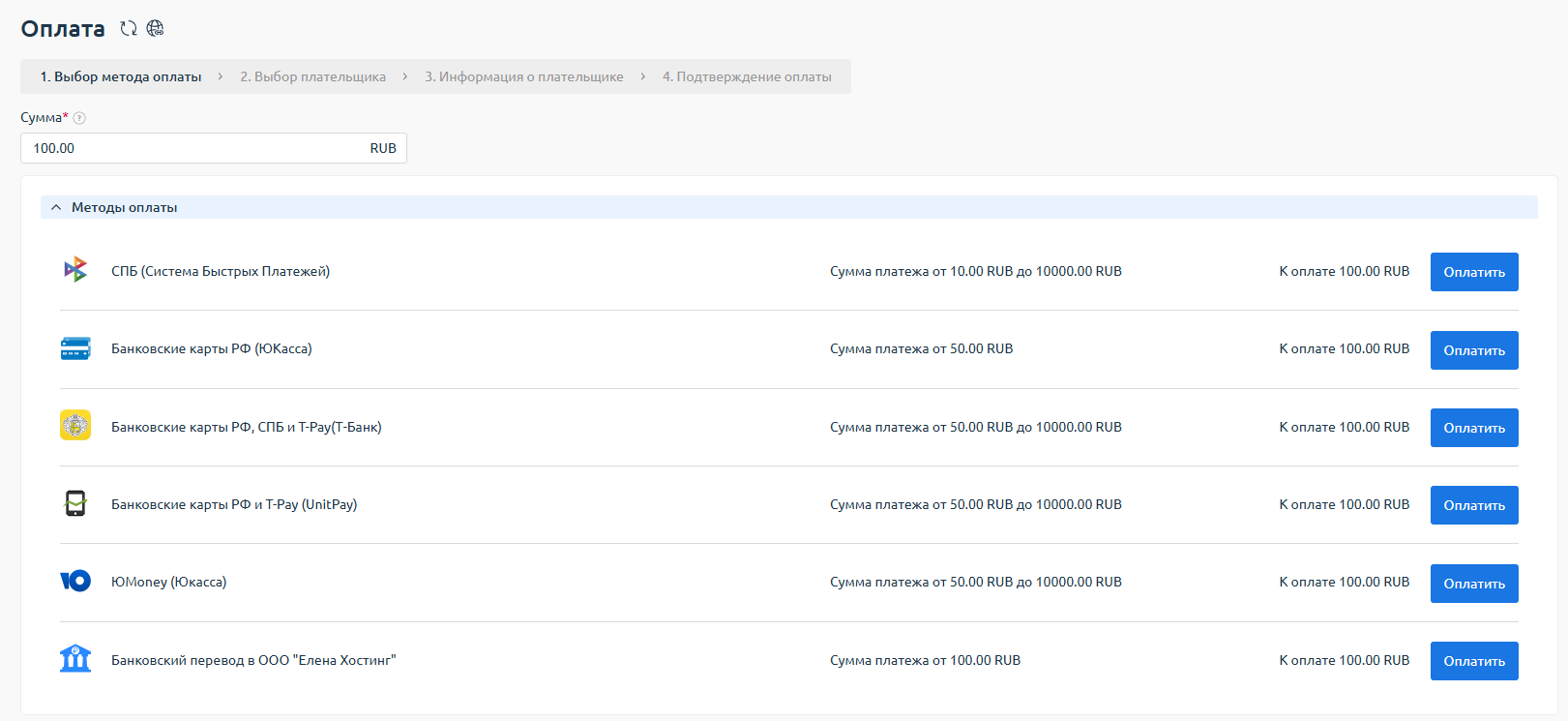Click the ЮKassa bank cards icon

75,348
